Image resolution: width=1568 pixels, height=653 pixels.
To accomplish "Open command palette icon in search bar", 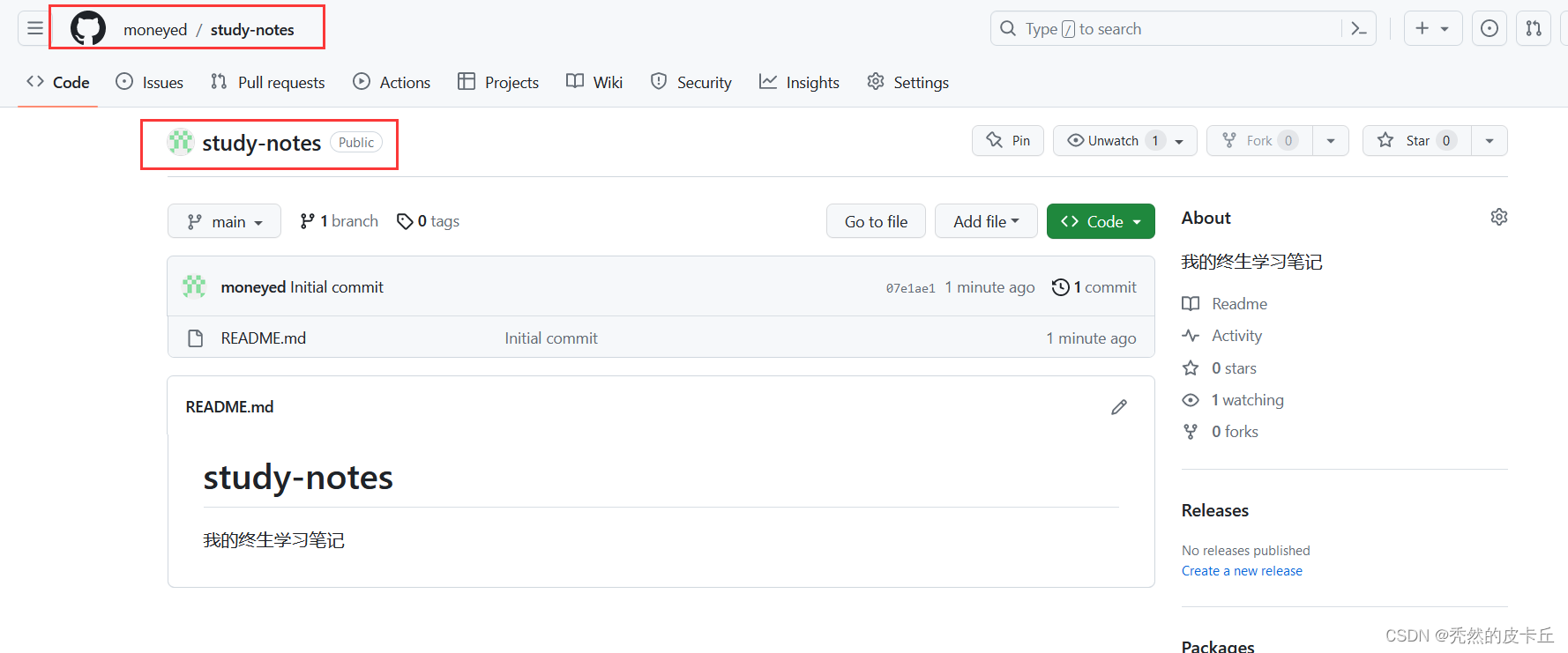I will click(x=1358, y=29).
